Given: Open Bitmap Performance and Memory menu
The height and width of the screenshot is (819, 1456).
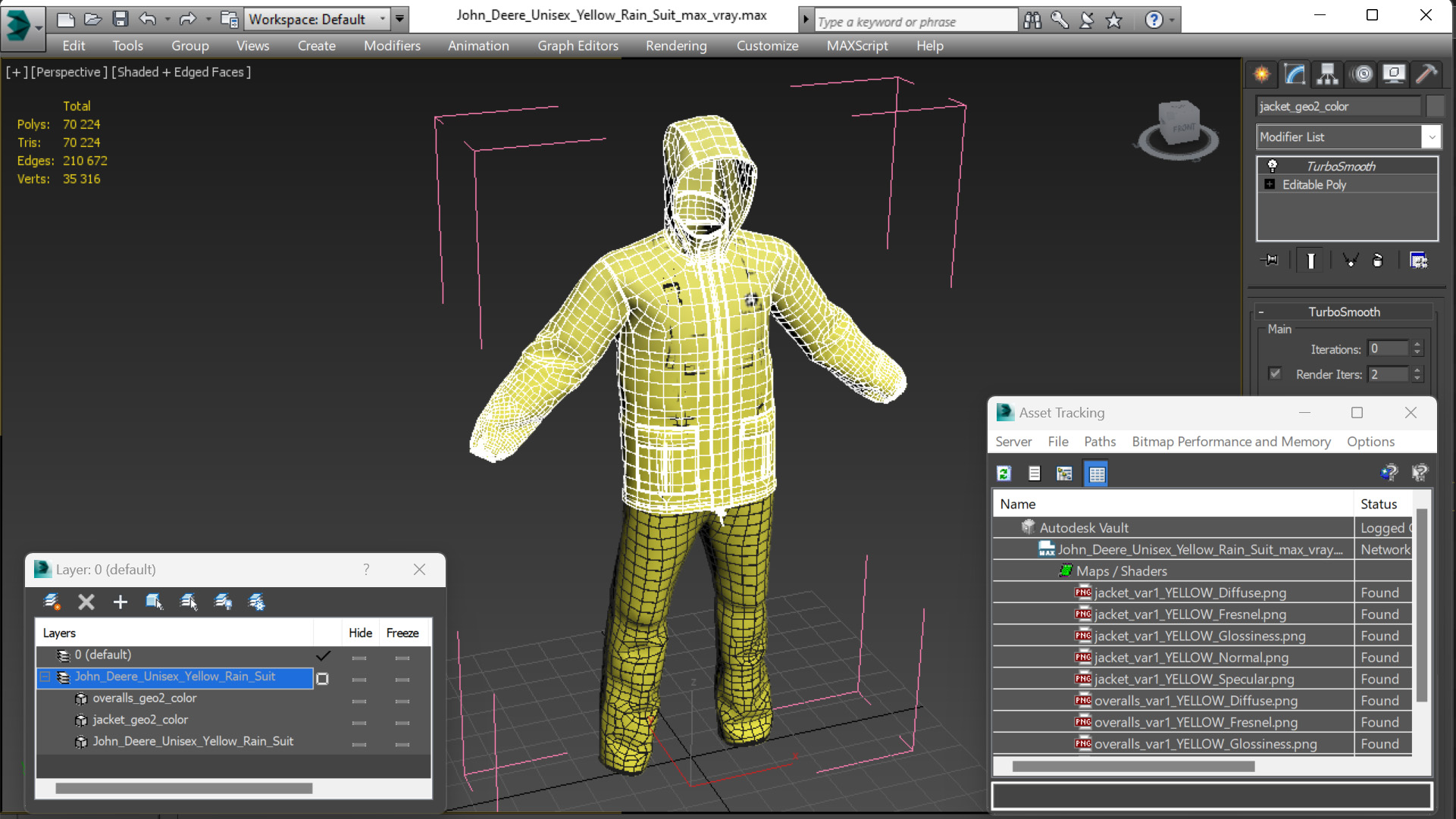Looking at the screenshot, I should 1231,442.
